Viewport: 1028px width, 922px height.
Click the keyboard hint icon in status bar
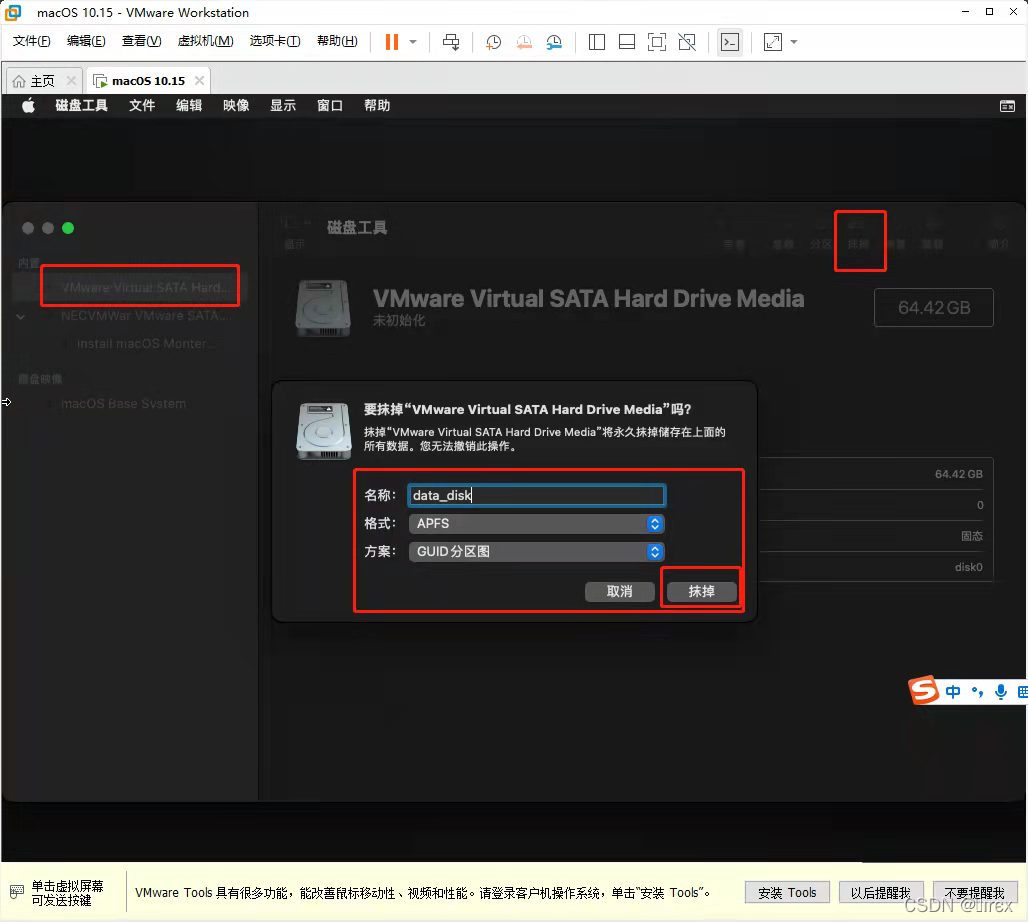point(17,891)
